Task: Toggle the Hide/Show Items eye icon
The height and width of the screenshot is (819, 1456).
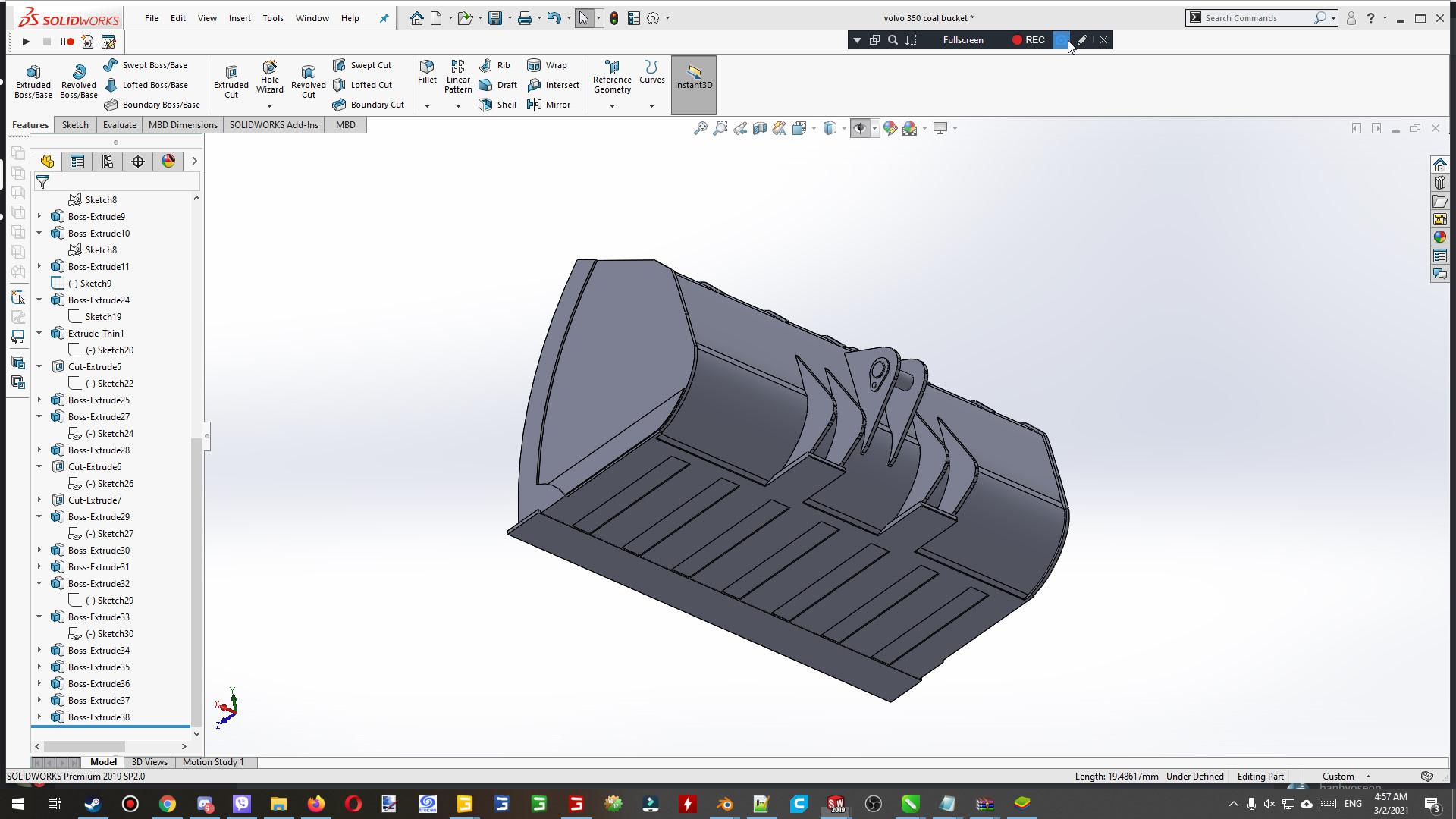Action: (x=859, y=128)
